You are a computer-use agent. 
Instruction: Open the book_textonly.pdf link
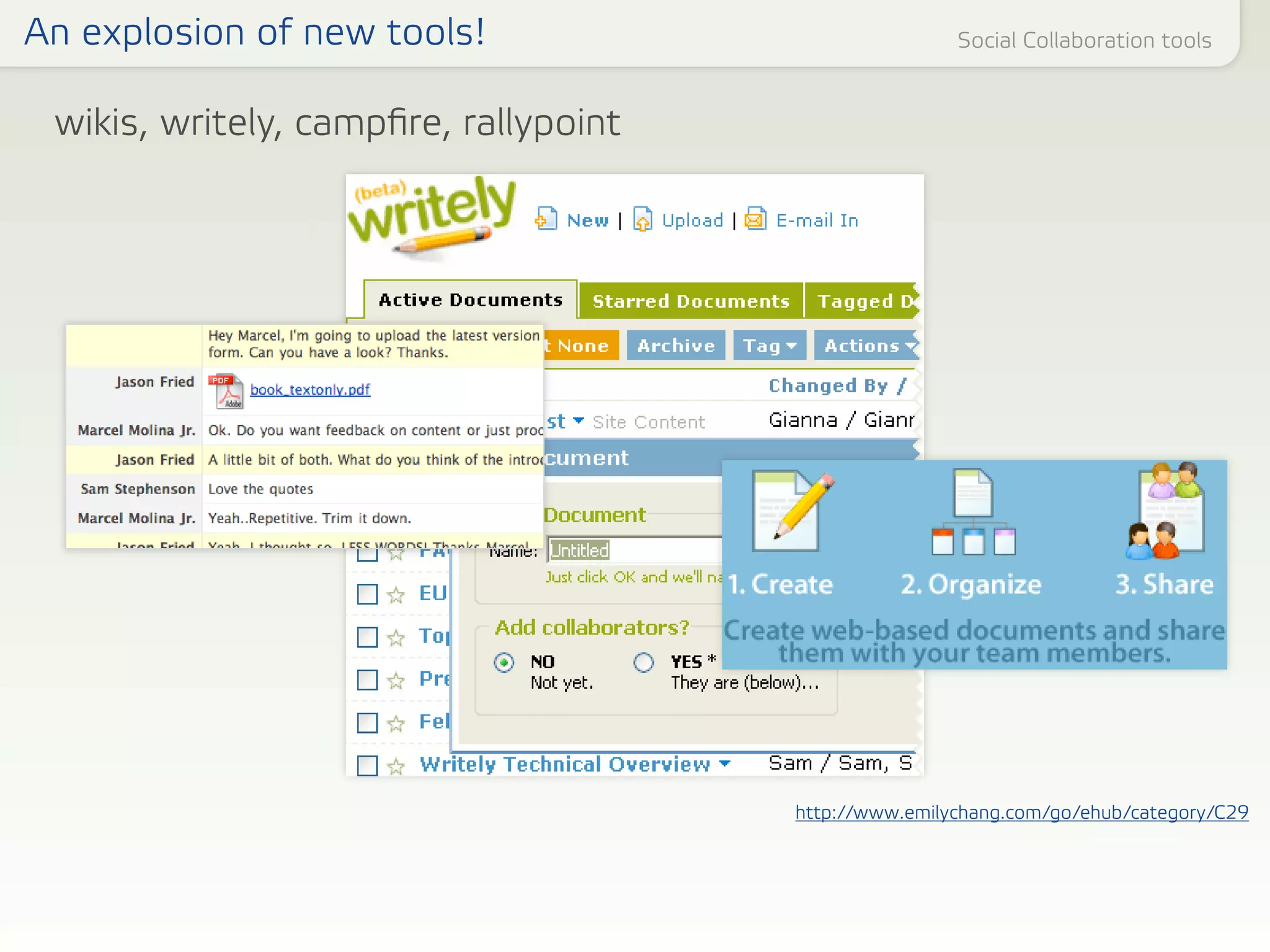pyautogui.click(x=310, y=390)
